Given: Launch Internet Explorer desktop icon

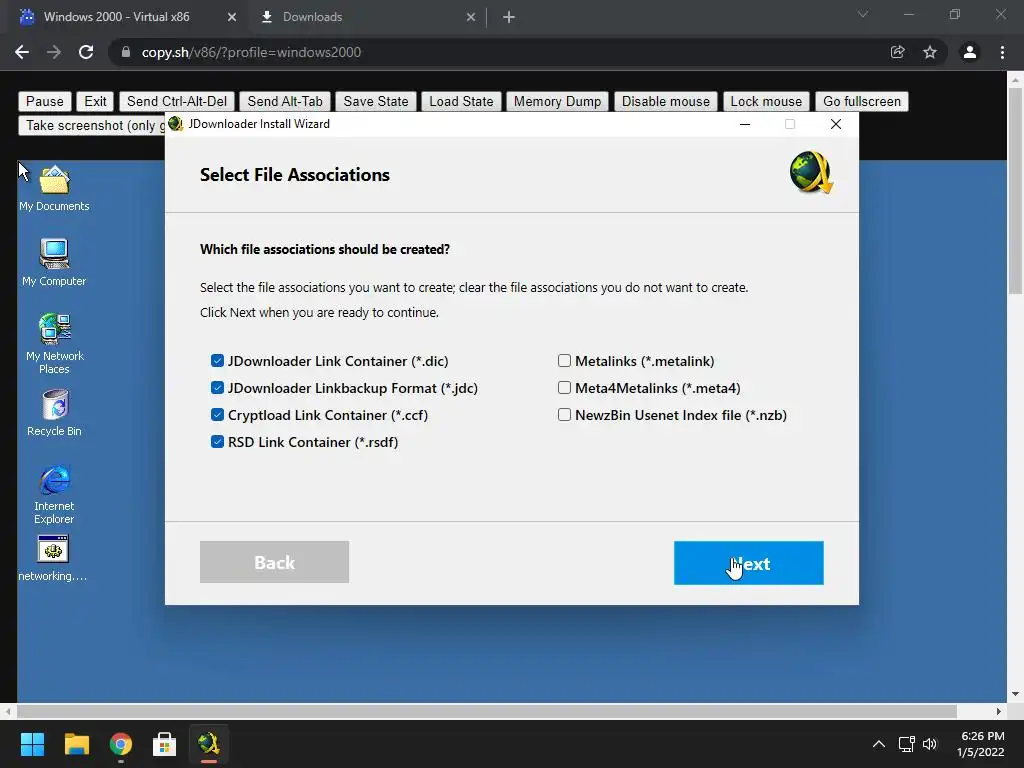Looking at the screenshot, I should pos(54,494).
